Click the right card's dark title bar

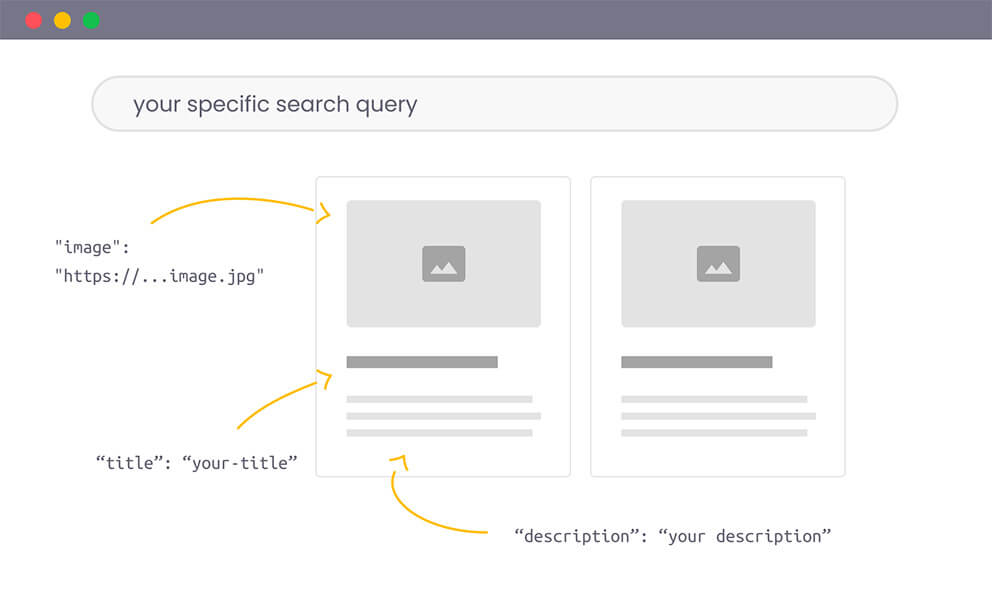click(697, 362)
